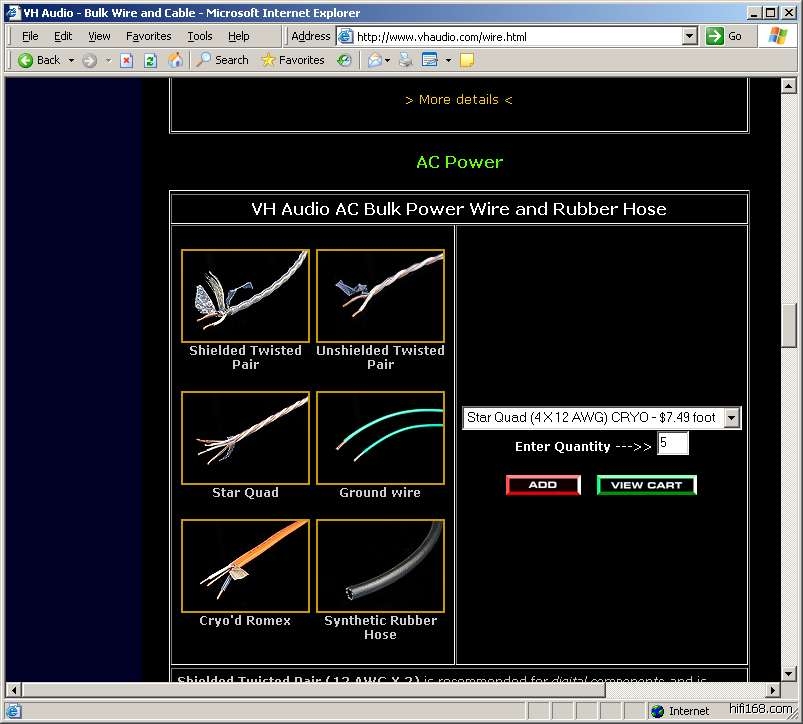The width and height of the screenshot is (803, 724).
Task: Go to the Home page icon
Action: coord(175,60)
